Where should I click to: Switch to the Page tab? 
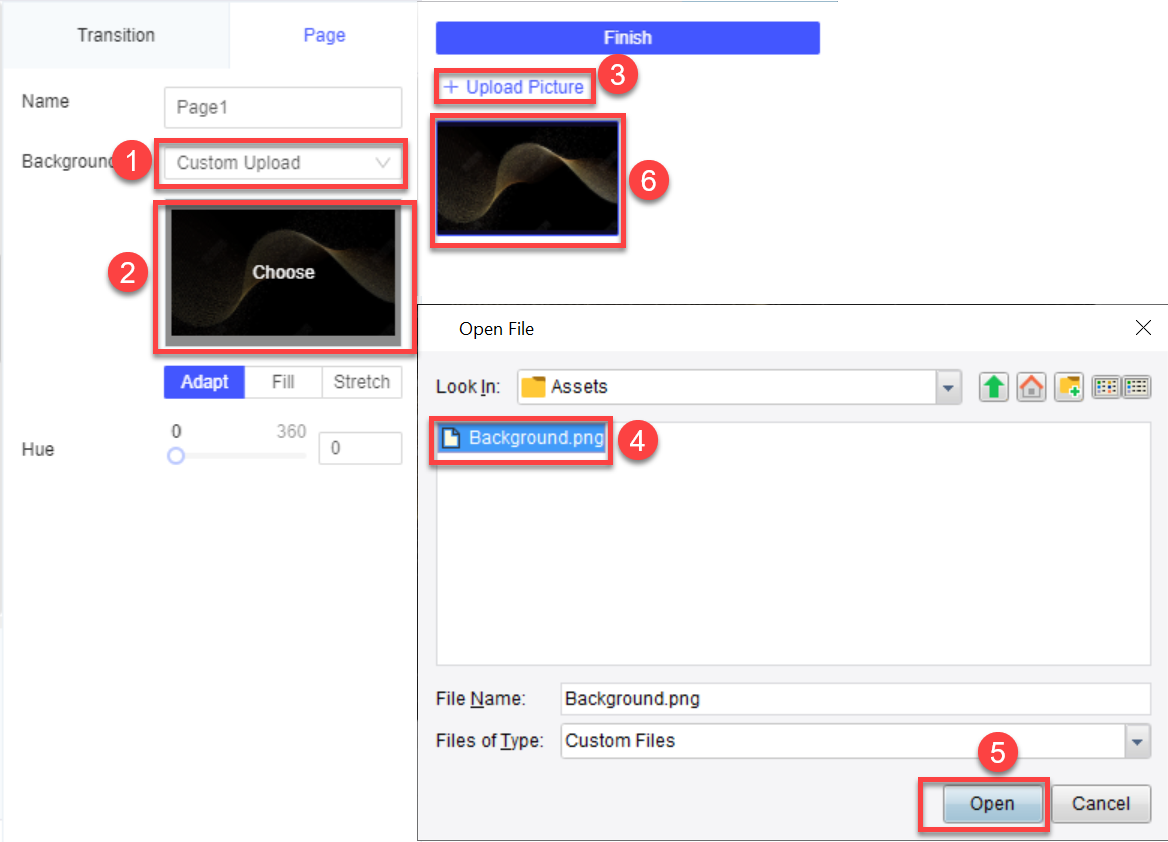coord(324,35)
